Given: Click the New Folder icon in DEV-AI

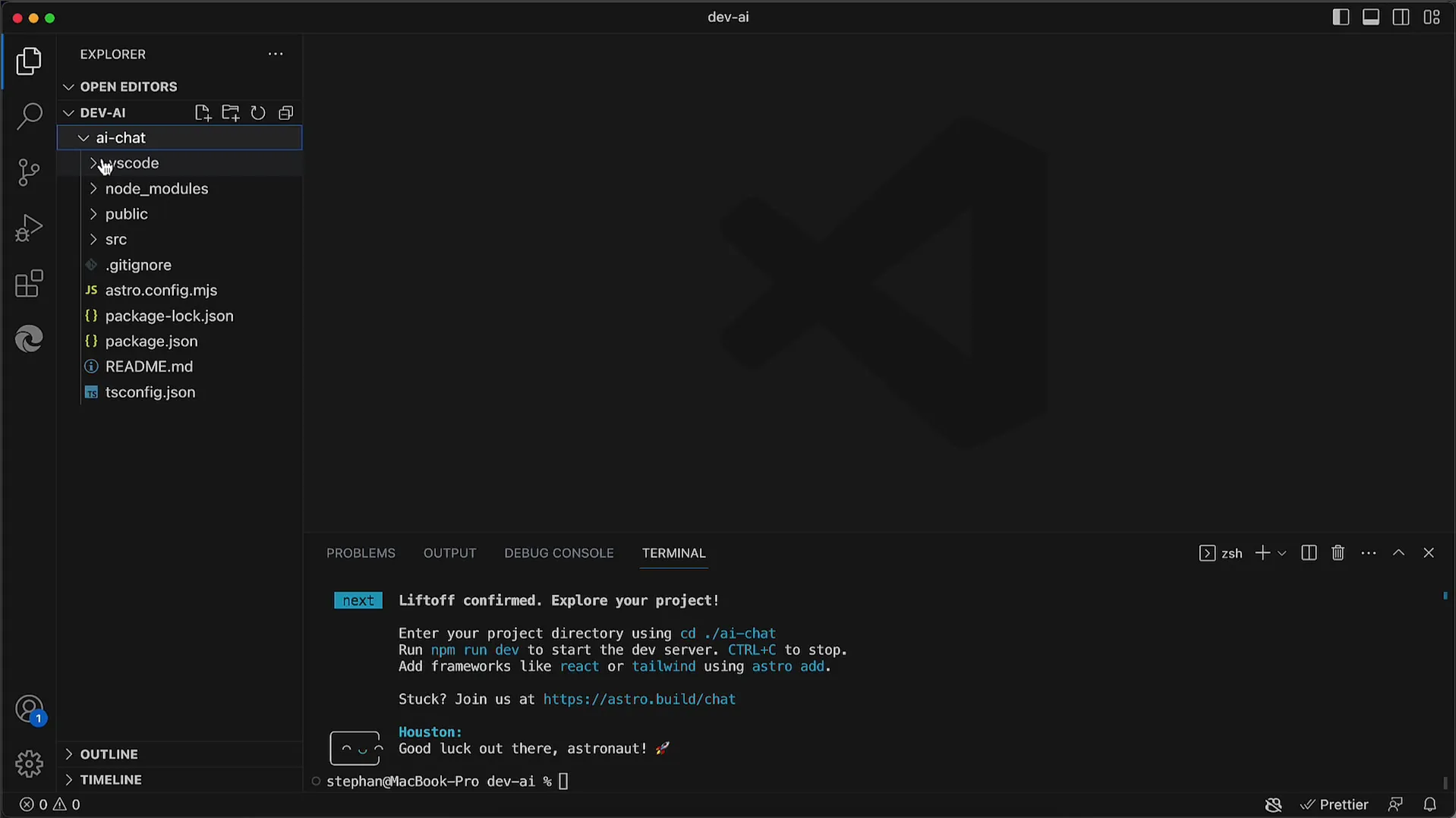Looking at the screenshot, I should (x=230, y=113).
